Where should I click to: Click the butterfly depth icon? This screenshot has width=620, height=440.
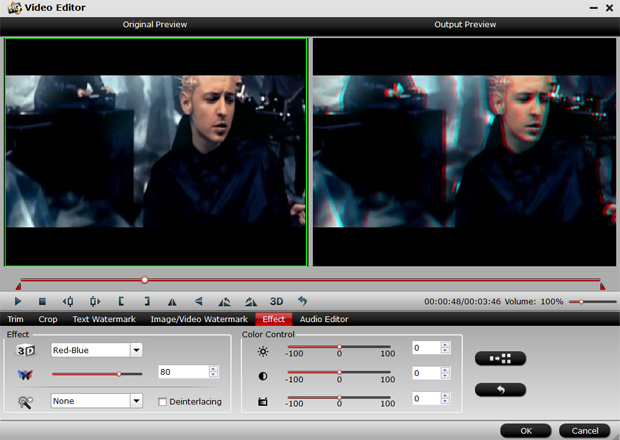[x=25, y=374]
